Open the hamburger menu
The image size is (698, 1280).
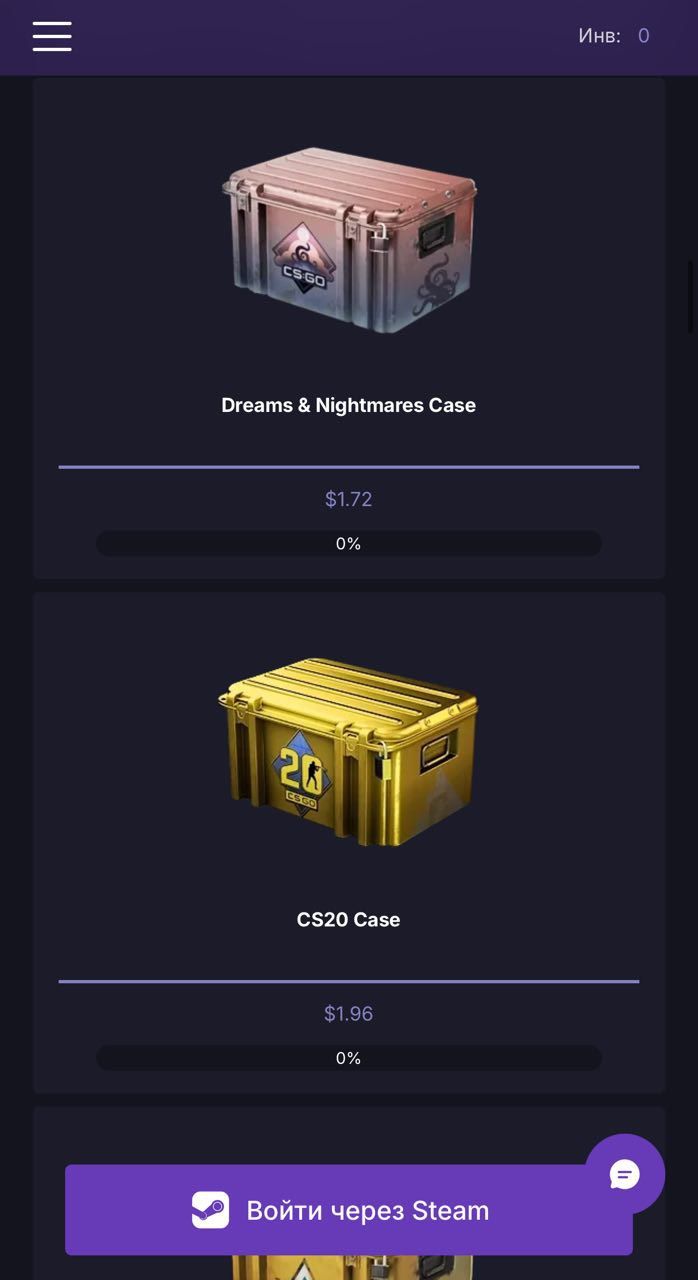point(52,36)
